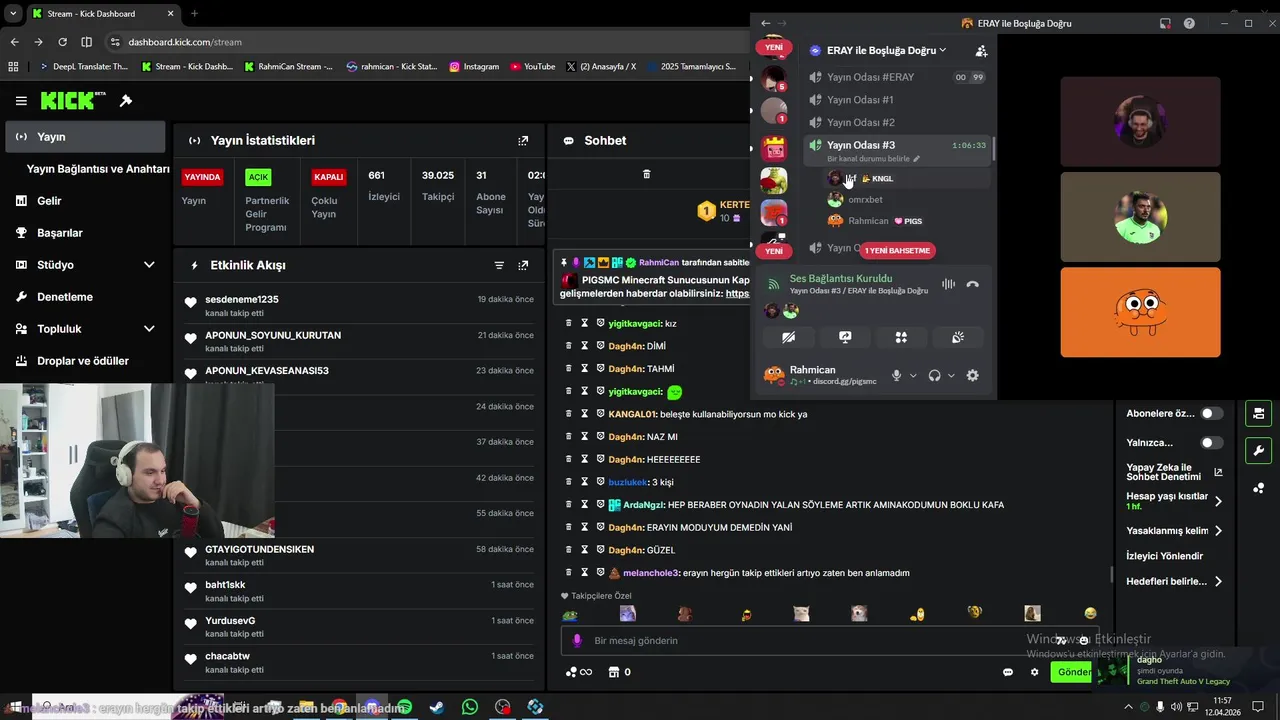Viewport: 1280px width, 720px height.
Task: Click the Kick chat panel scrollbar
Action: tap(1112, 574)
